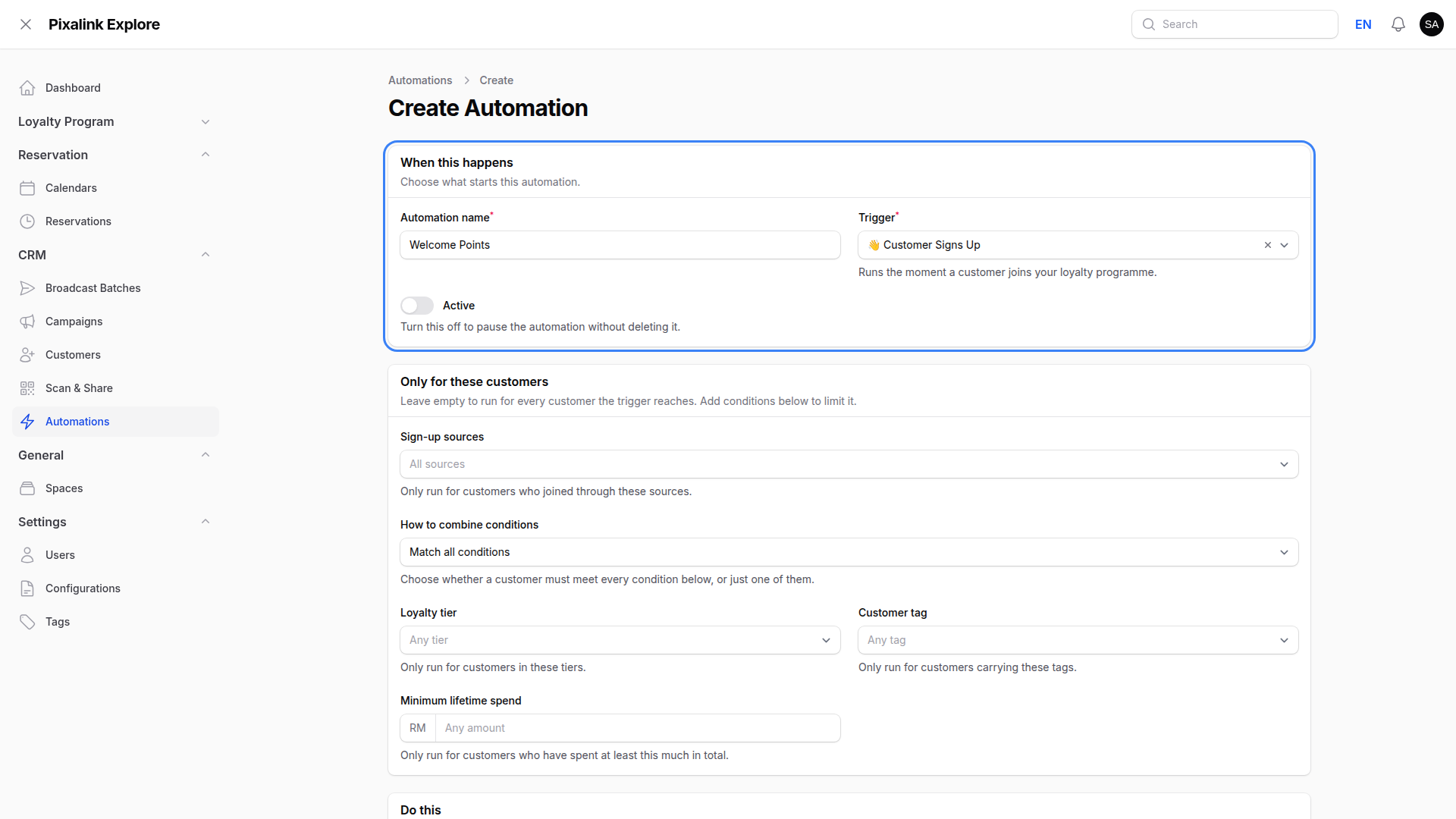Viewport: 1456px width, 819px height.
Task: Toggle the Active switch on
Action: (417, 306)
